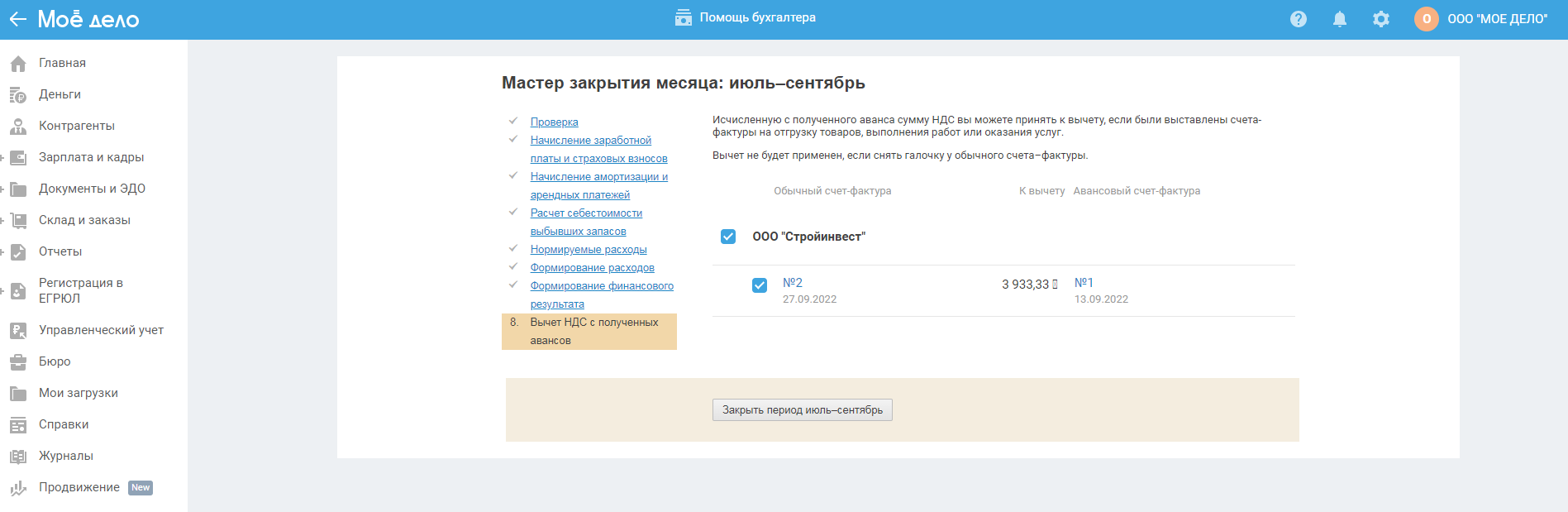Expand the Регистрация в ЕГРЮЛ submenu arrow
The height and width of the screenshot is (512, 1568).
[2, 291]
